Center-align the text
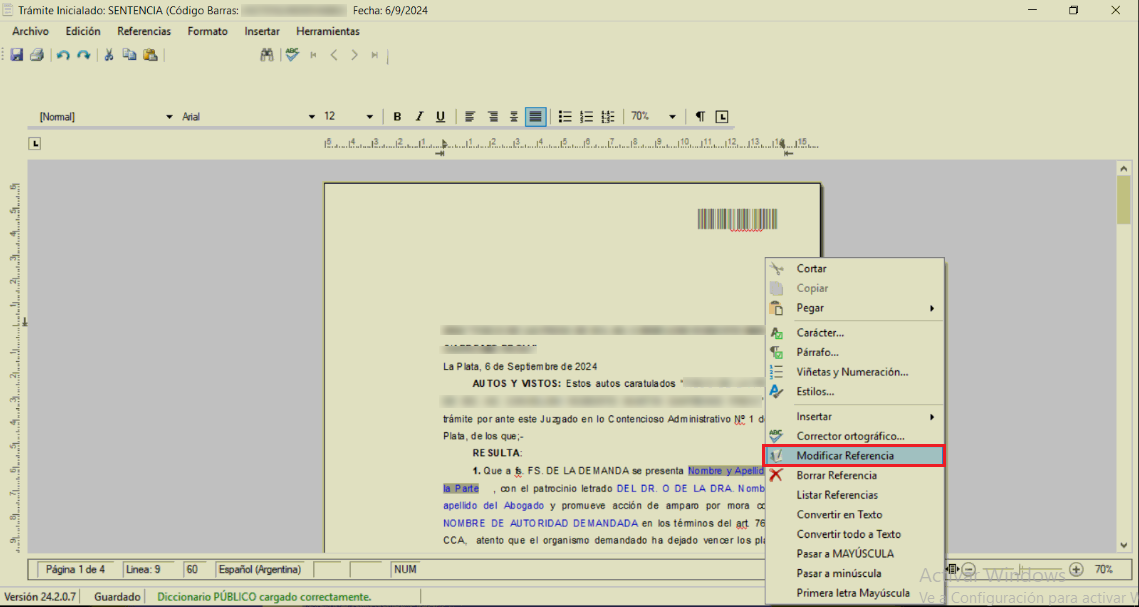This screenshot has width=1139, height=607. [514, 116]
